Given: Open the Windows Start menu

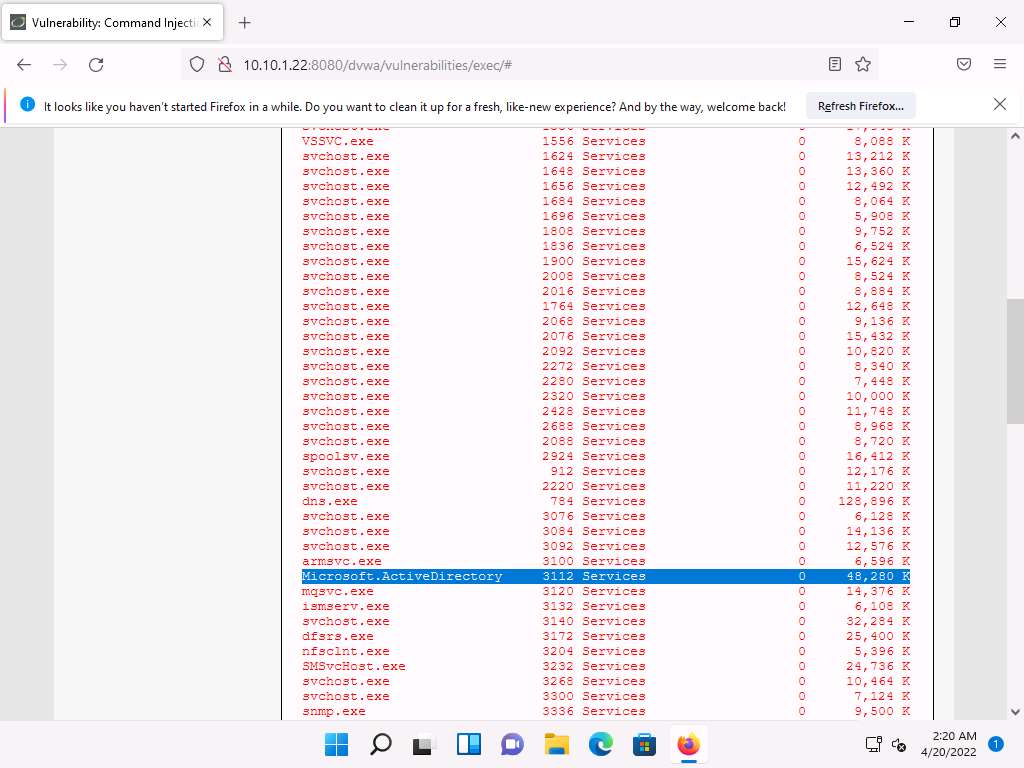Looking at the screenshot, I should (x=337, y=745).
